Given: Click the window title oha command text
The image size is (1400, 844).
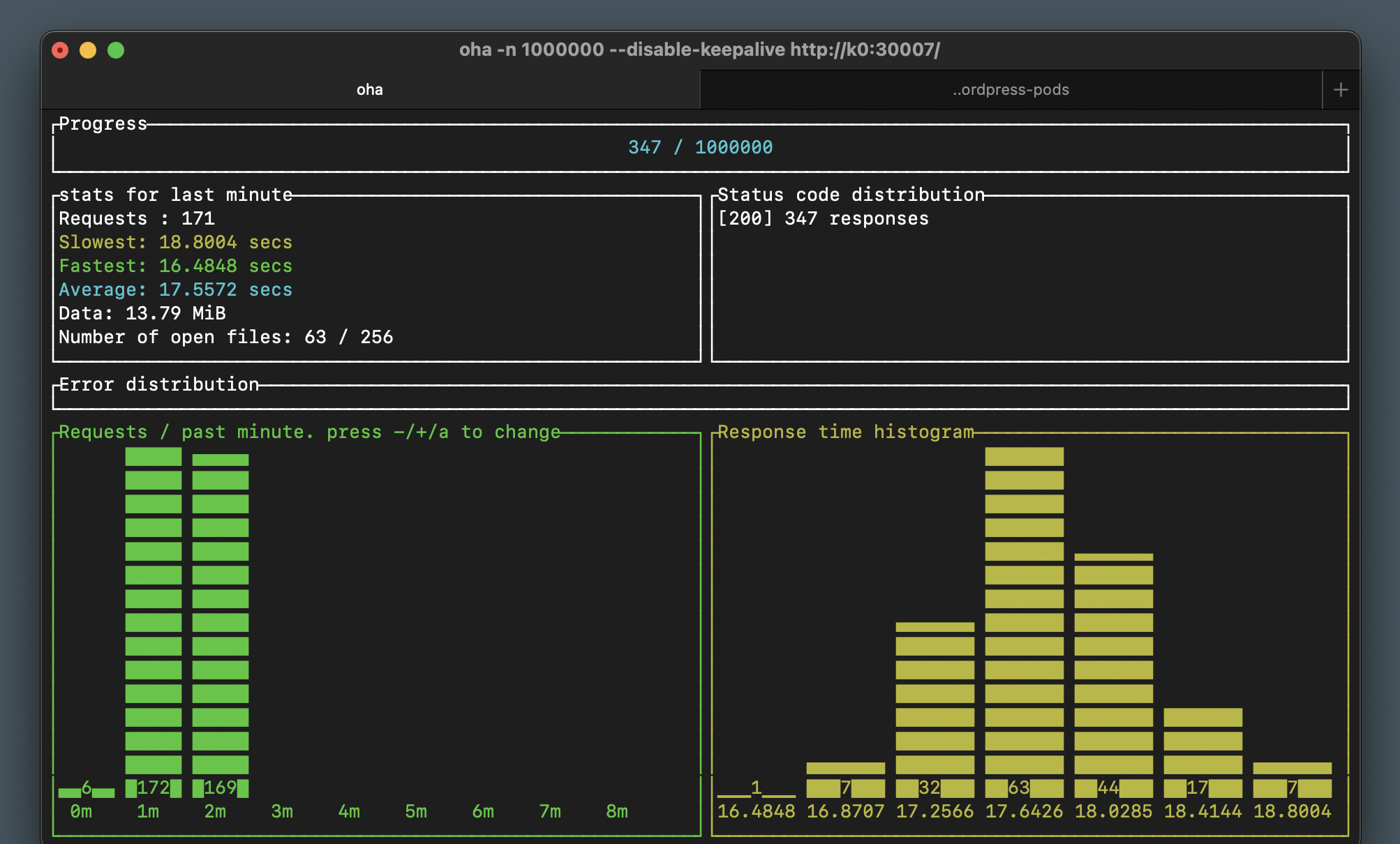Looking at the screenshot, I should 699,50.
